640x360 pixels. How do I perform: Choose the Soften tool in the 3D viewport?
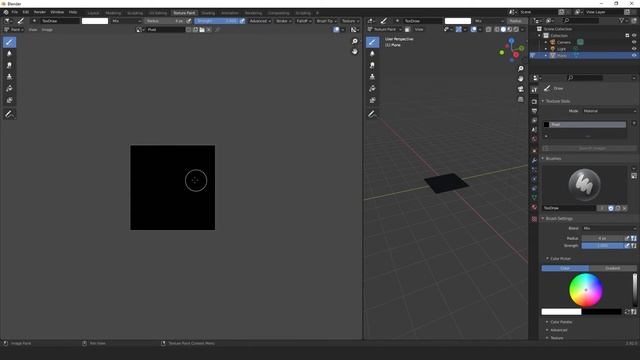pyautogui.click(x=372, y=53)
